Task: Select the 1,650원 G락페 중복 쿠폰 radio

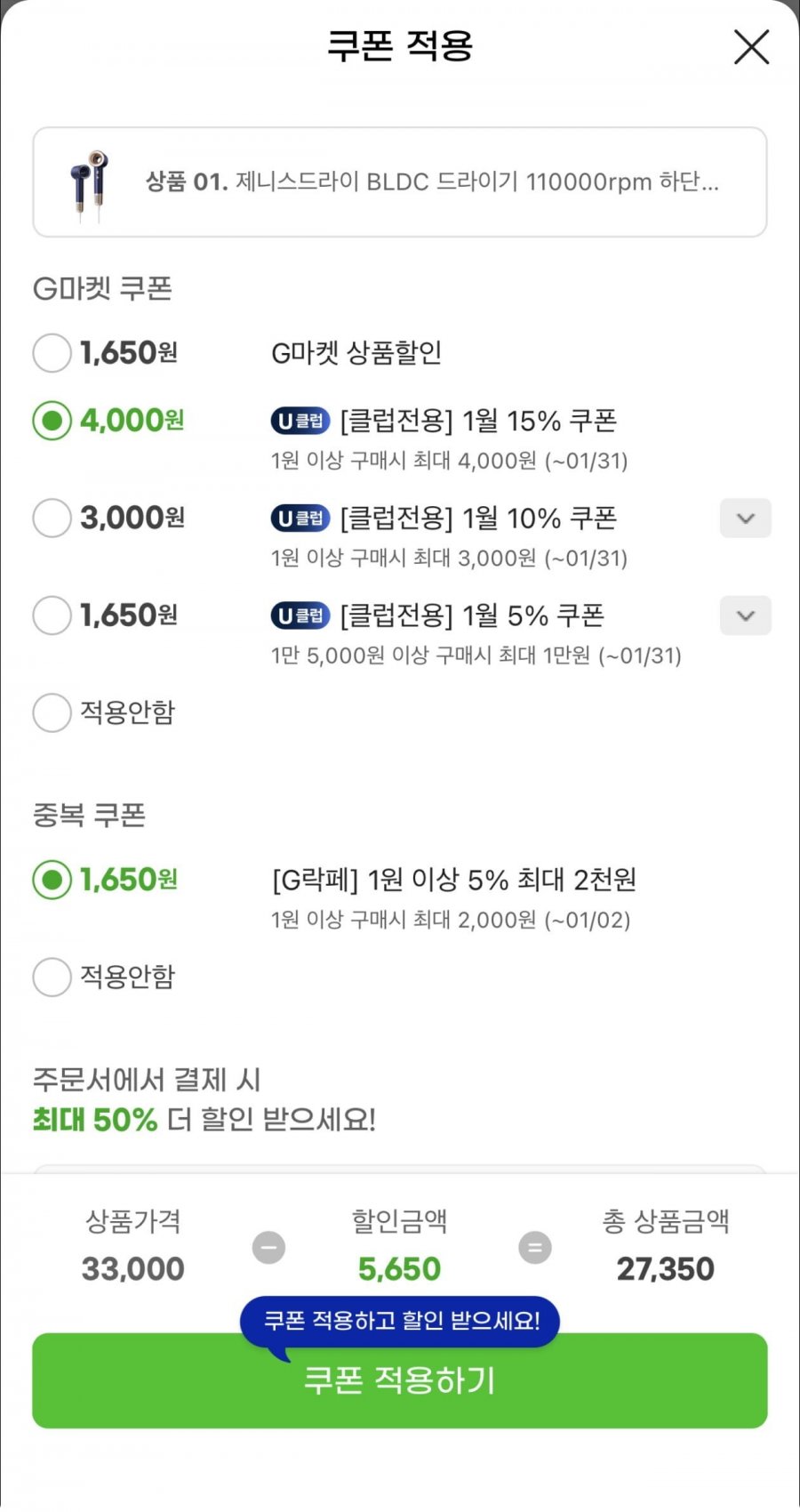Action: (52, 880)
